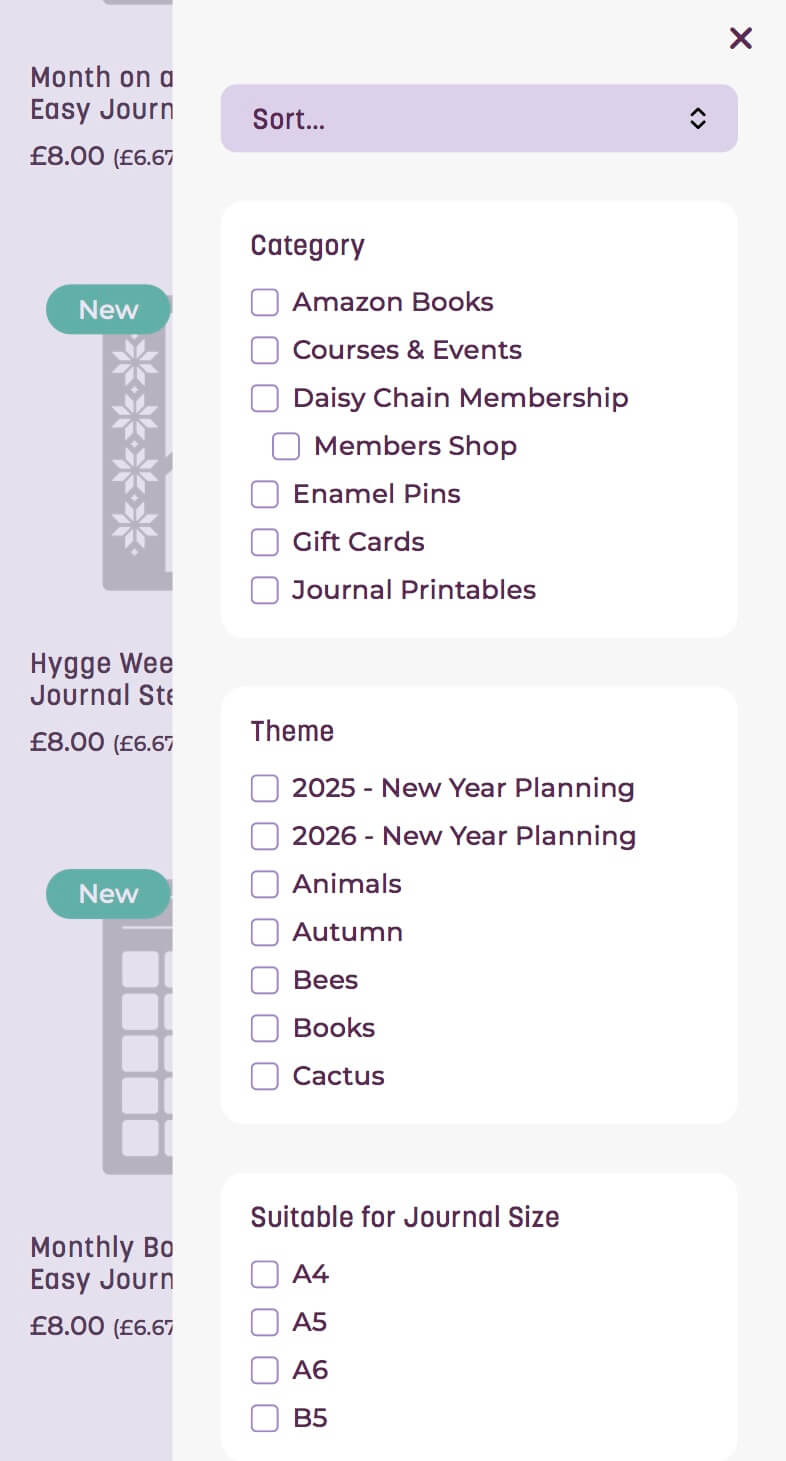Check the Gift Cards option
The image size is (786, 1461).
pos(265,542)
